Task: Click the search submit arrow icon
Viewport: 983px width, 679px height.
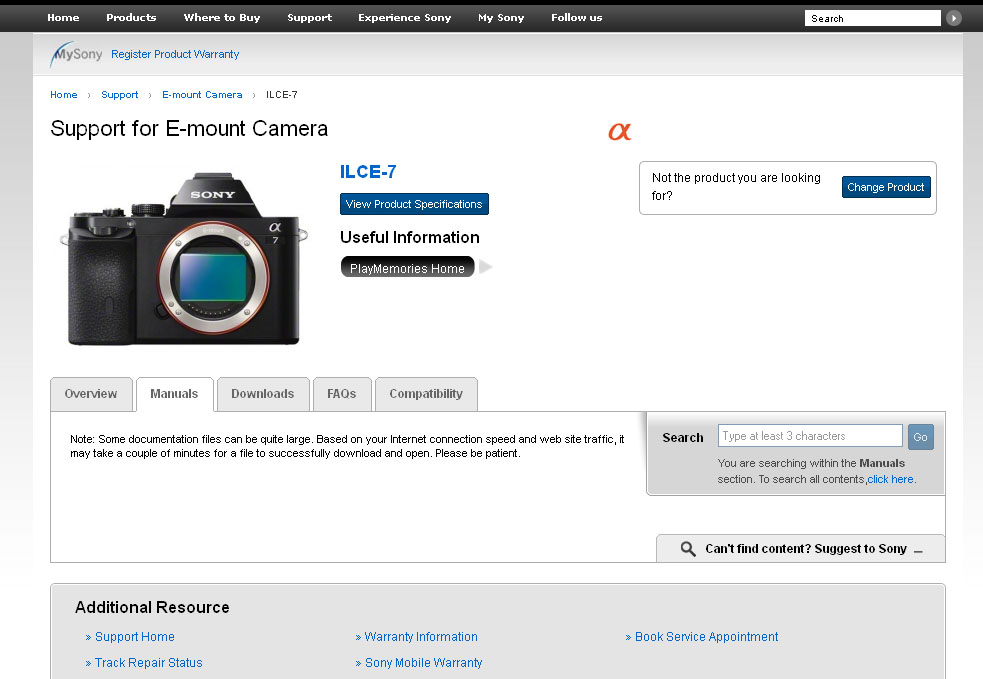Action: (954, 18)
